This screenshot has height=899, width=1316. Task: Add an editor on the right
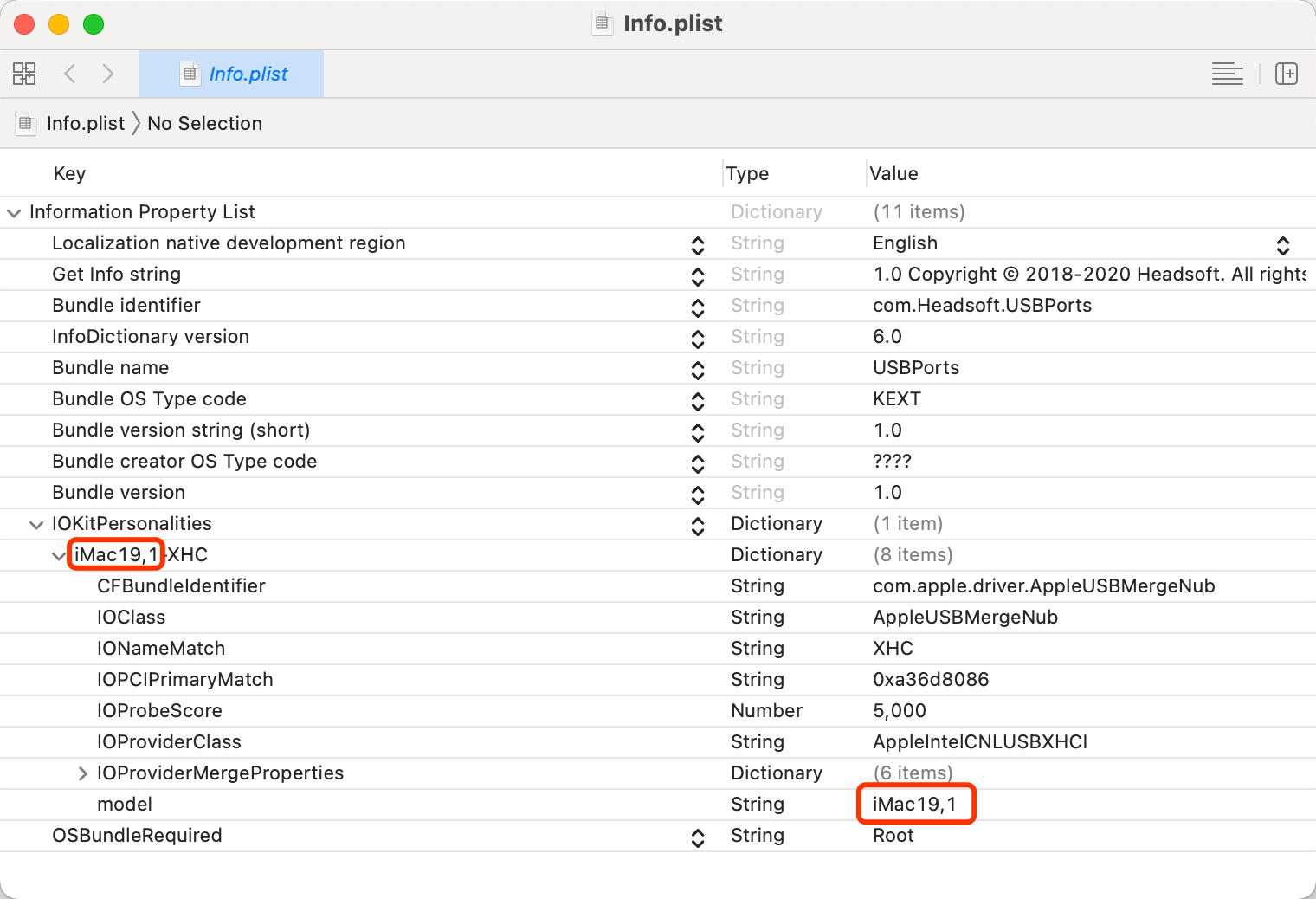pyautogui.click(x=1287, y=74)
